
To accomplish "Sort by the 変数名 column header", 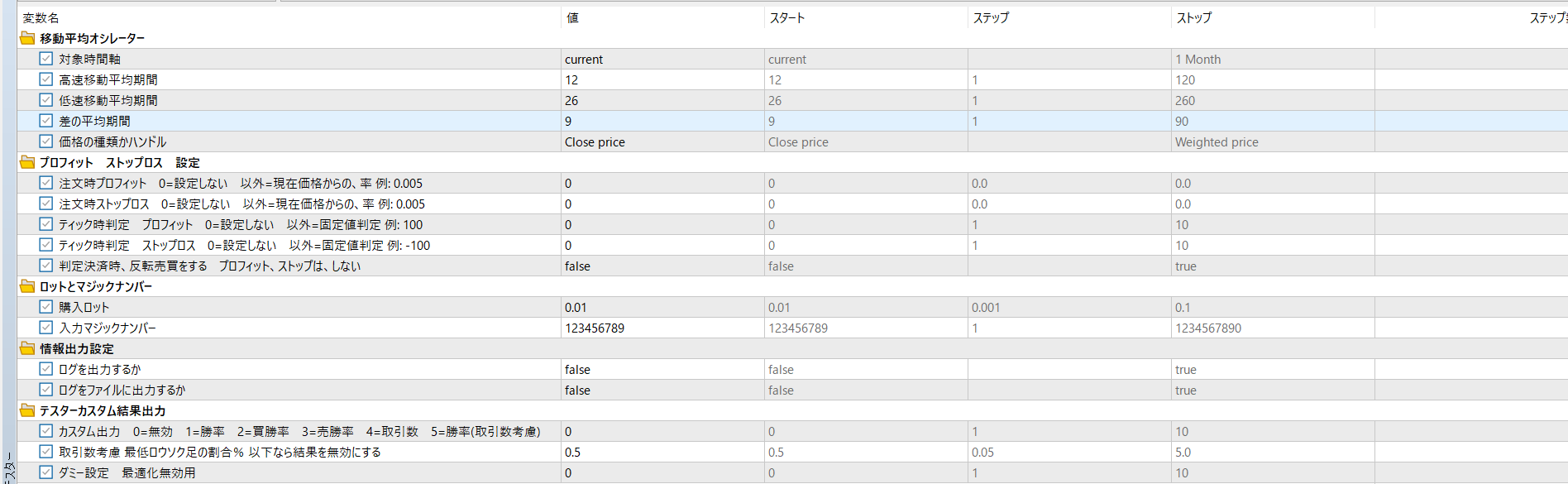I will [41, 17].
